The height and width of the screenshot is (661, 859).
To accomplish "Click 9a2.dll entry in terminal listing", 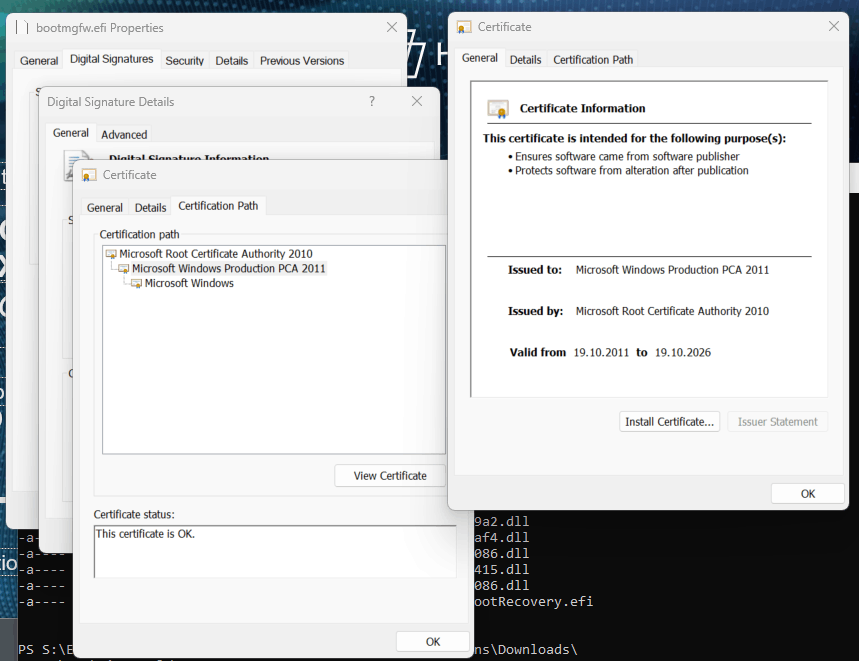I will (x=502, y=521).
